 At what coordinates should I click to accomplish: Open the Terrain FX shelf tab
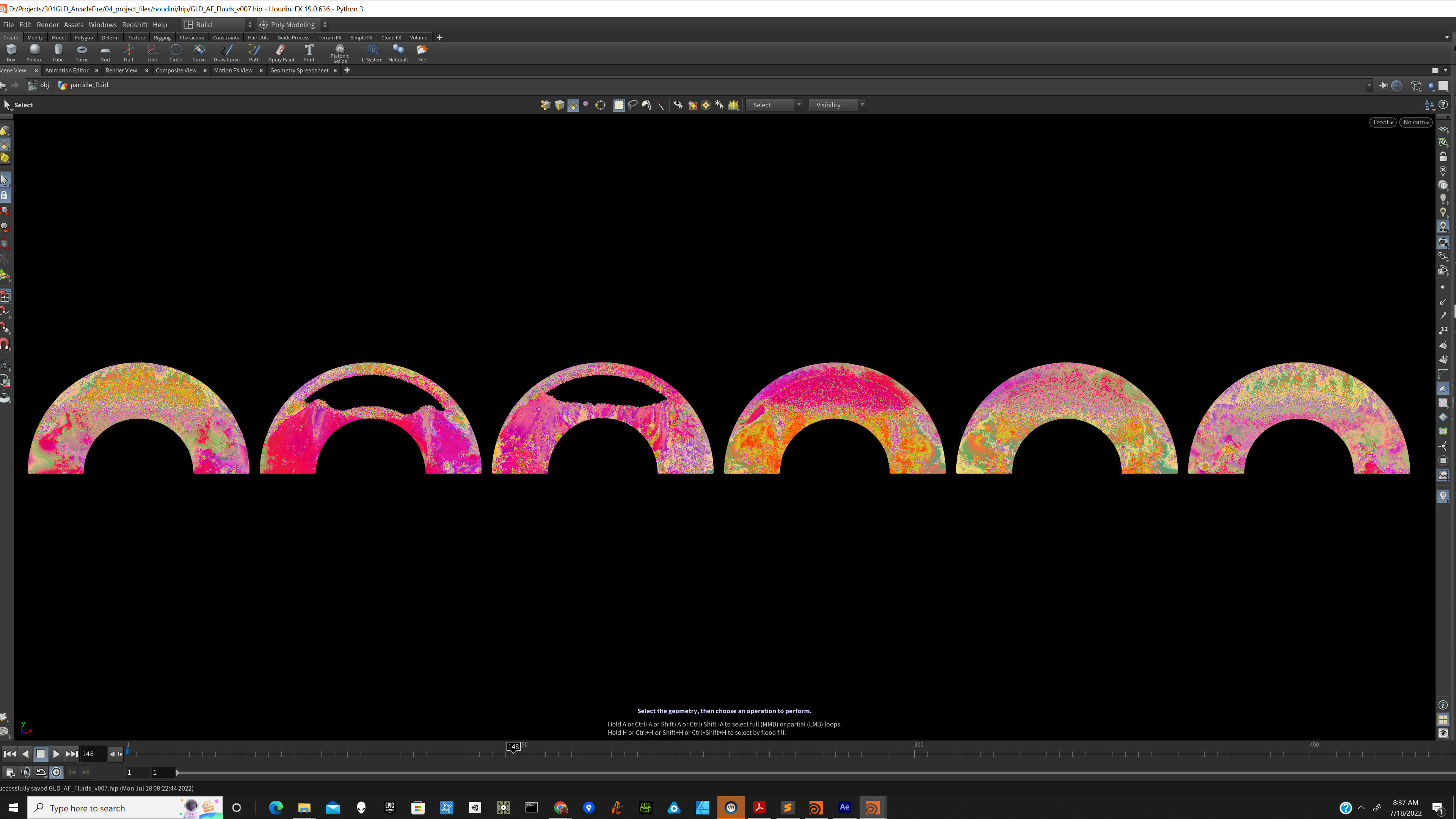(329, 37)
